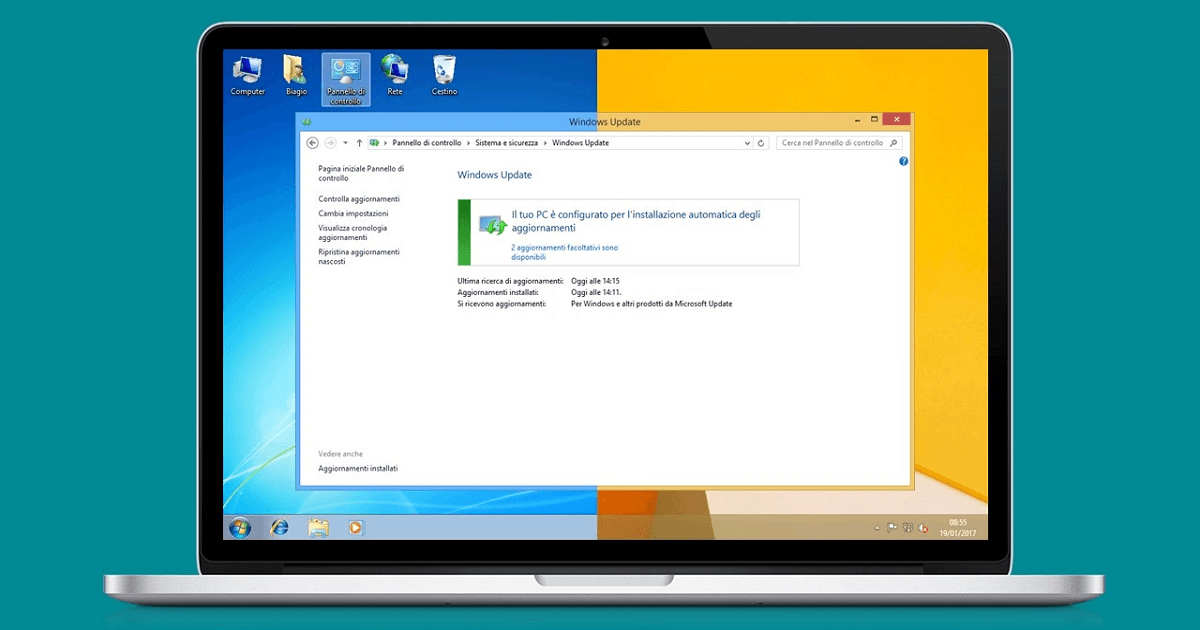1200x630 pixels.
Task: Click Ripristina aggiornamenti nascosti link
Action: point(358,257)
